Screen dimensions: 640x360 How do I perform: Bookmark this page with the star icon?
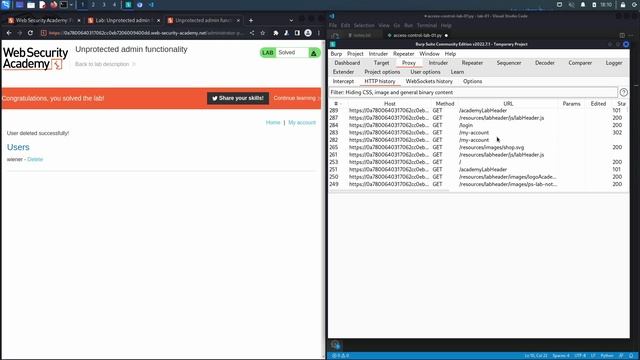tap(262, 33)
